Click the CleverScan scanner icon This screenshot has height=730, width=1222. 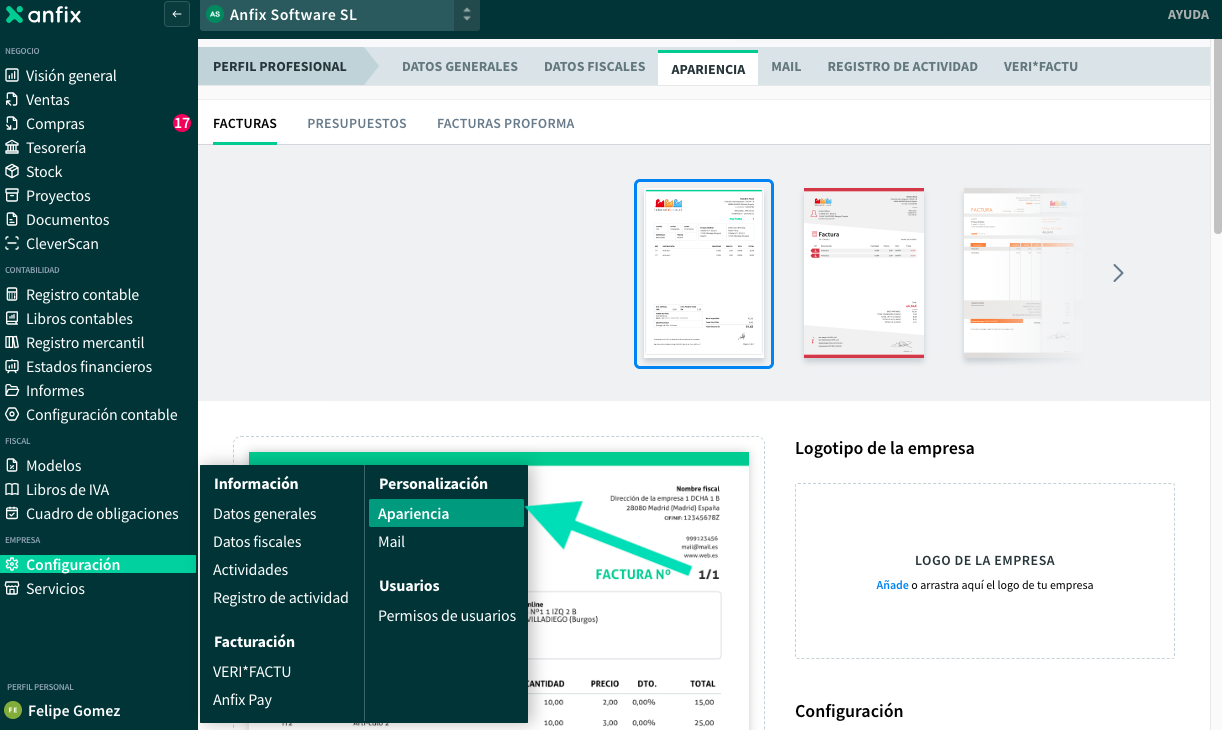[x=12, y=244]
